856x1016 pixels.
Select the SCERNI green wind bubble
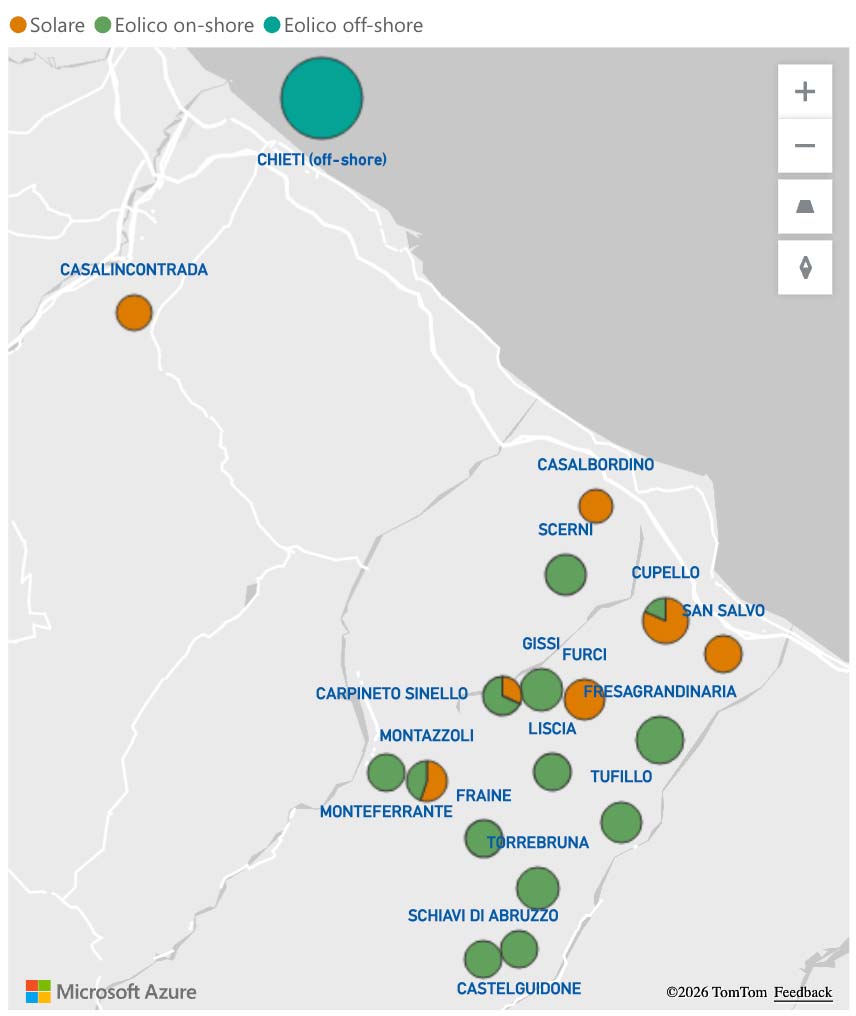[565, 575]
